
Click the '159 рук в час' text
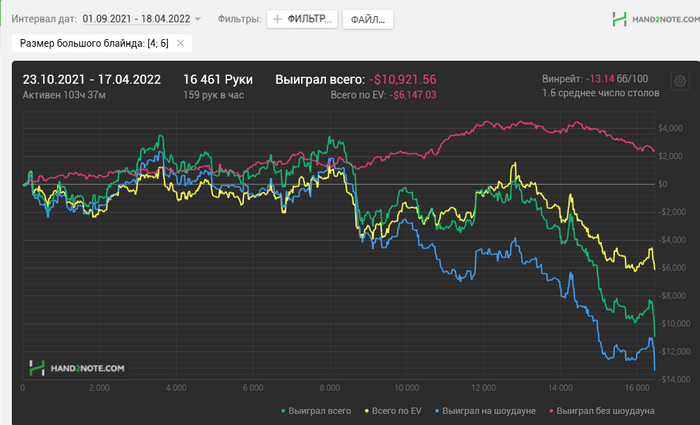pos(213,95)
